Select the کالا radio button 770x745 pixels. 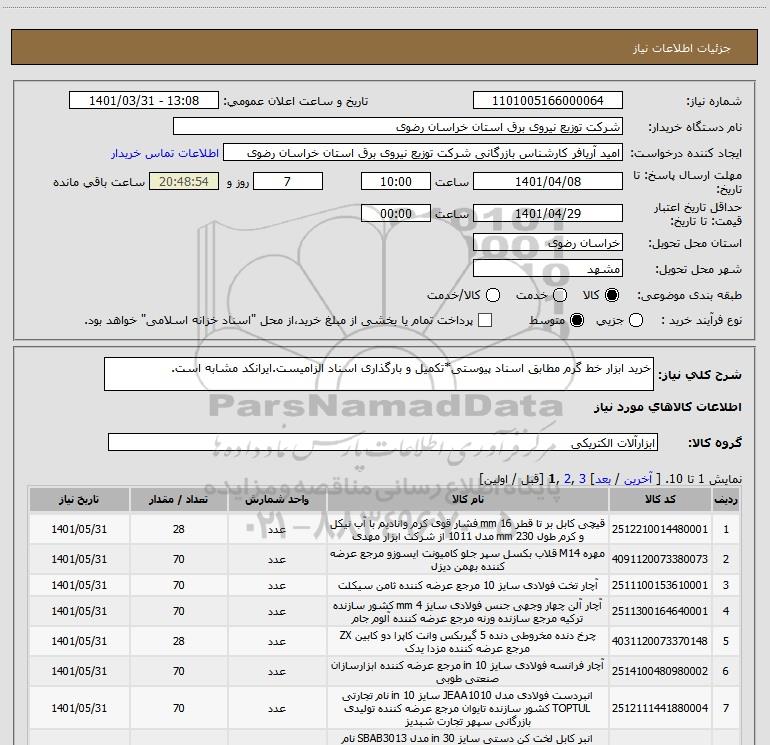pyautogui.click(x=612, y=295)
